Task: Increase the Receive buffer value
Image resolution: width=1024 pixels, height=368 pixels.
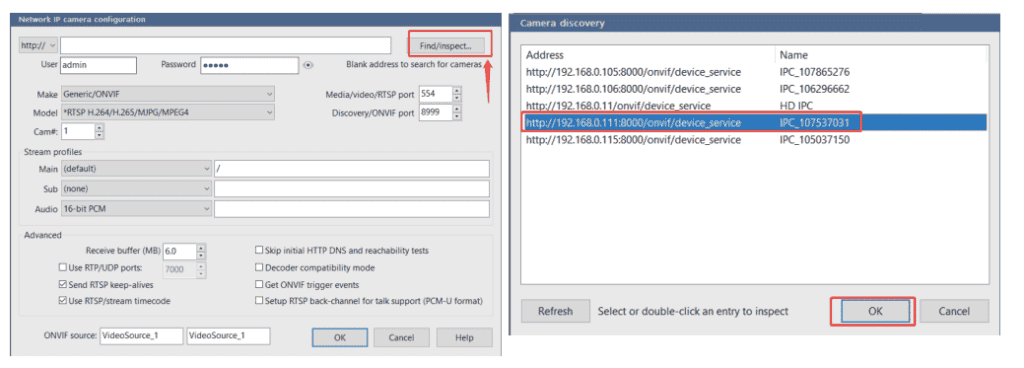Action: pyautogui.click(x=201, y=247)
